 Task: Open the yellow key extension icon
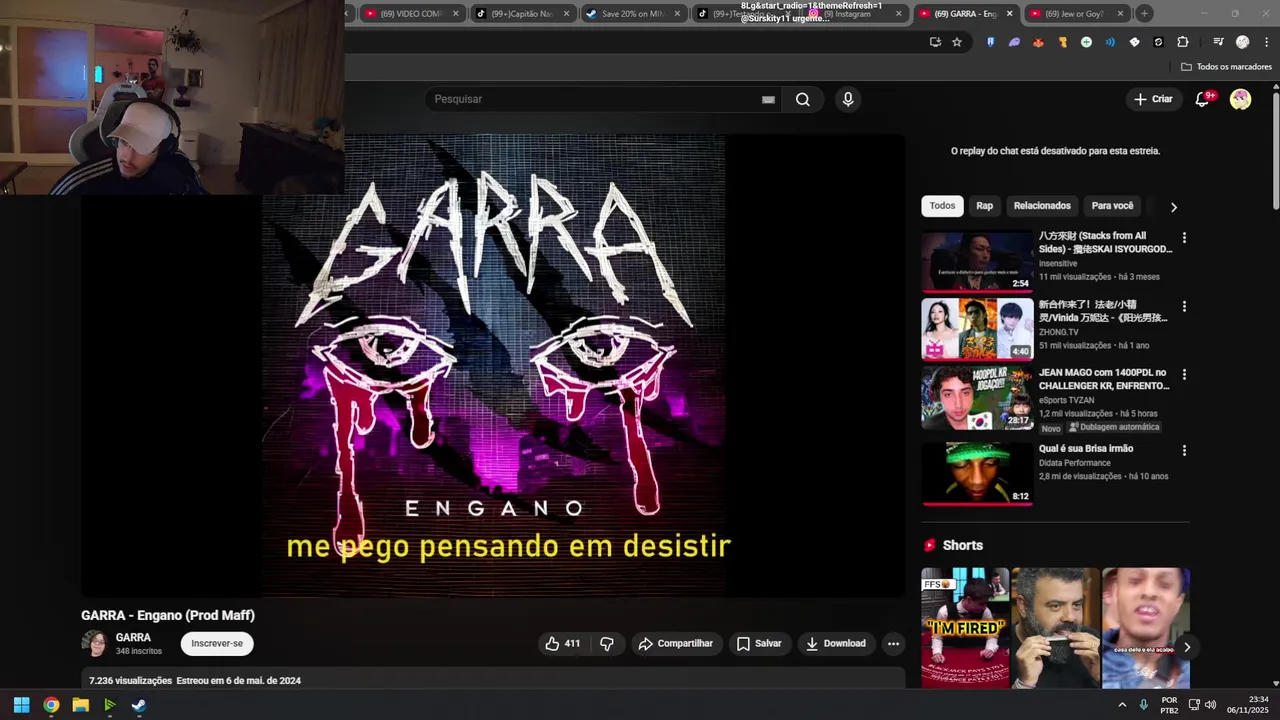tap(1062, 42)
